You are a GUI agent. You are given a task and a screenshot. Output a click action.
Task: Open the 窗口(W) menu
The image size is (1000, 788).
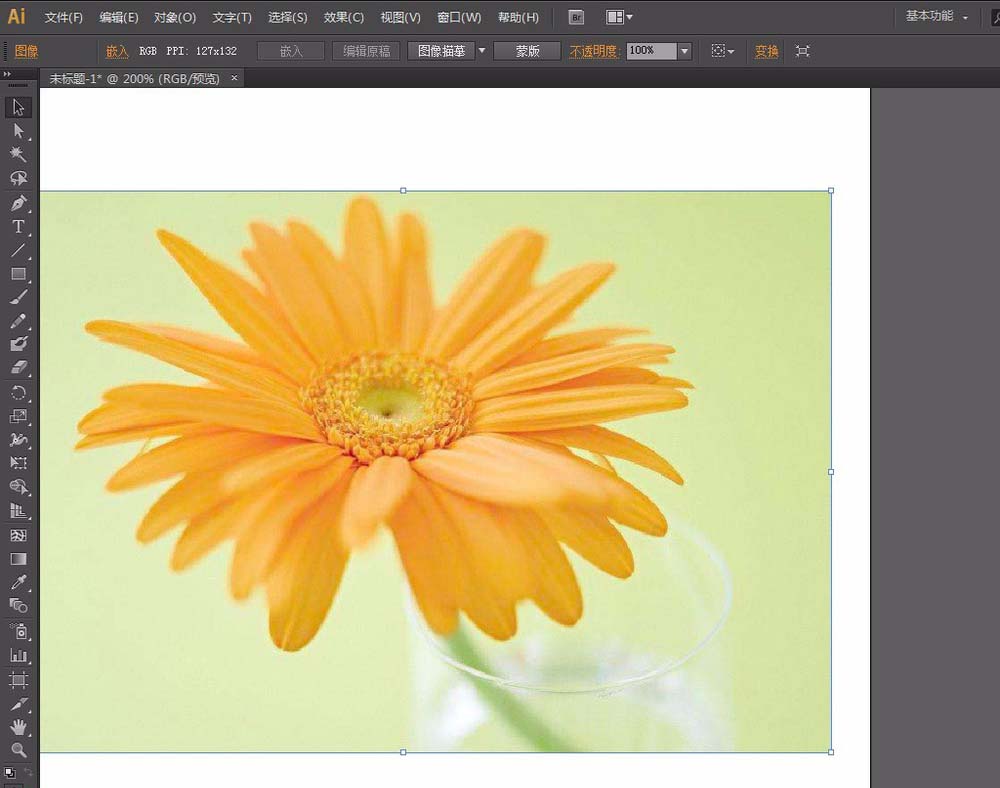pos(459,17)
